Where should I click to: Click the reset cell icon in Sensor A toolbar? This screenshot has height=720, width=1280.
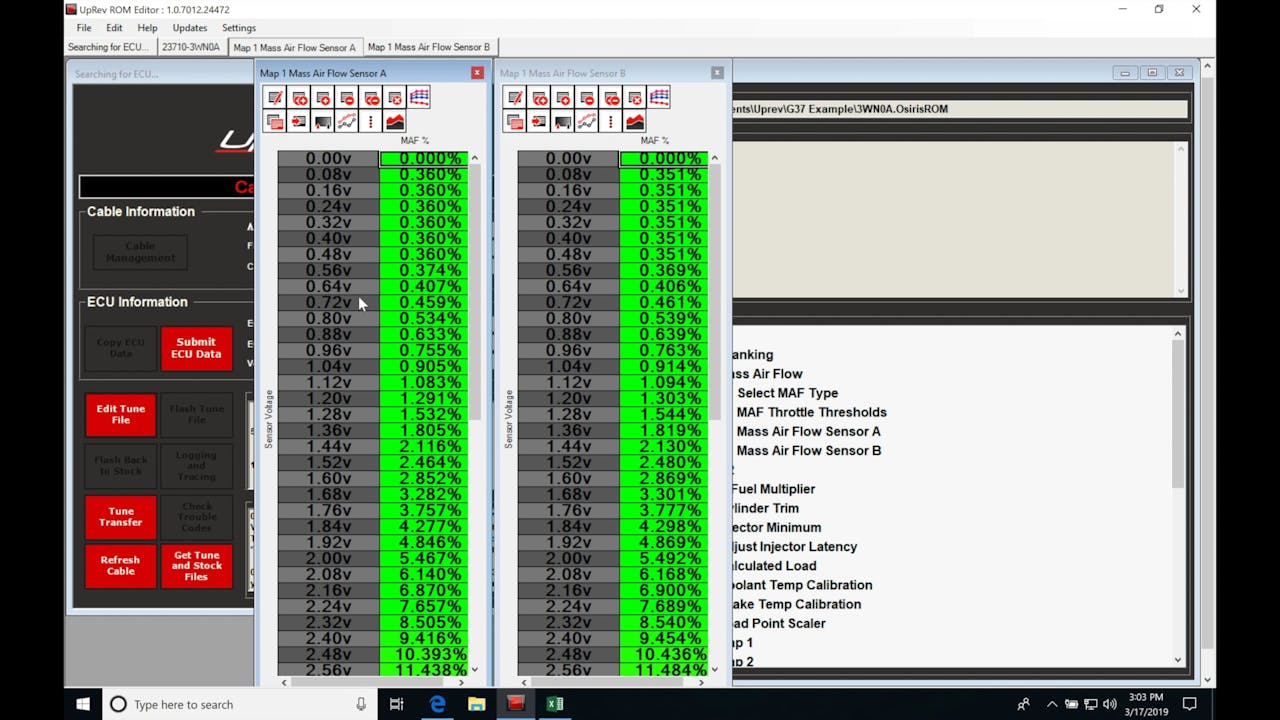[395, 97]
